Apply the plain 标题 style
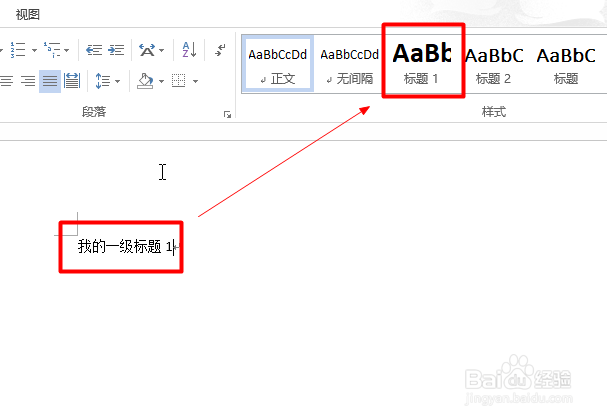Viewport: 607px width, 420px height. 566,64
